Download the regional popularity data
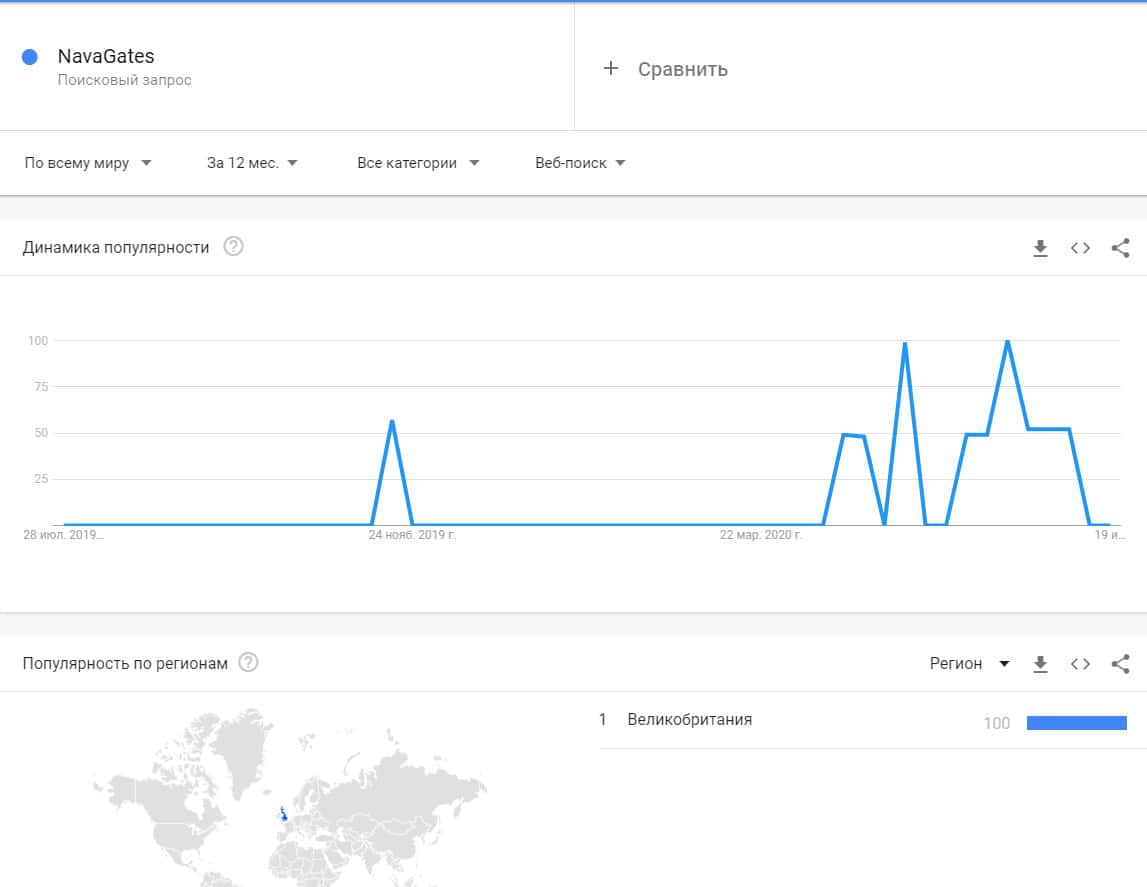 coord(1040,663)
